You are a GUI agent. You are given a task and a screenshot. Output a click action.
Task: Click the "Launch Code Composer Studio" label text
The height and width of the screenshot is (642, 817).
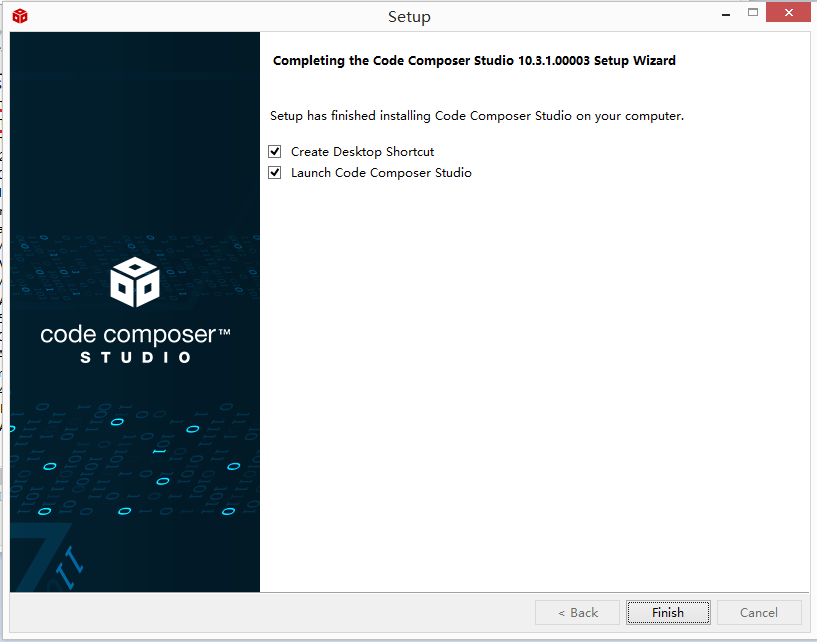coord(381,172)
